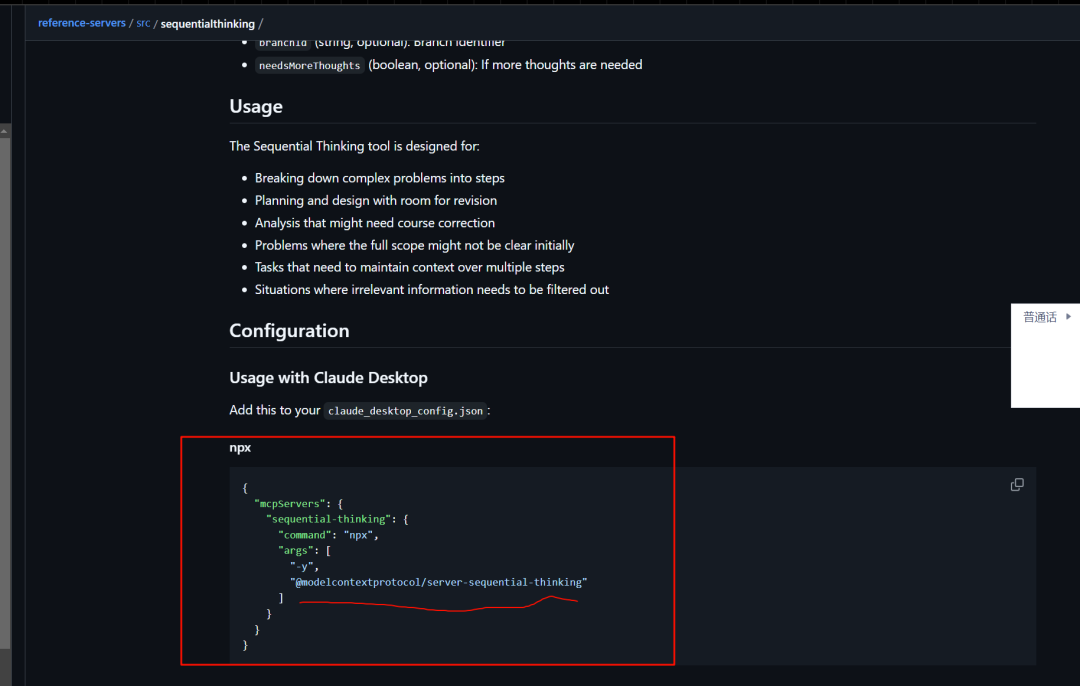Click the Configuration section heading
The width and height of the screenshot is (1080, 686).
tap(289, 331)
